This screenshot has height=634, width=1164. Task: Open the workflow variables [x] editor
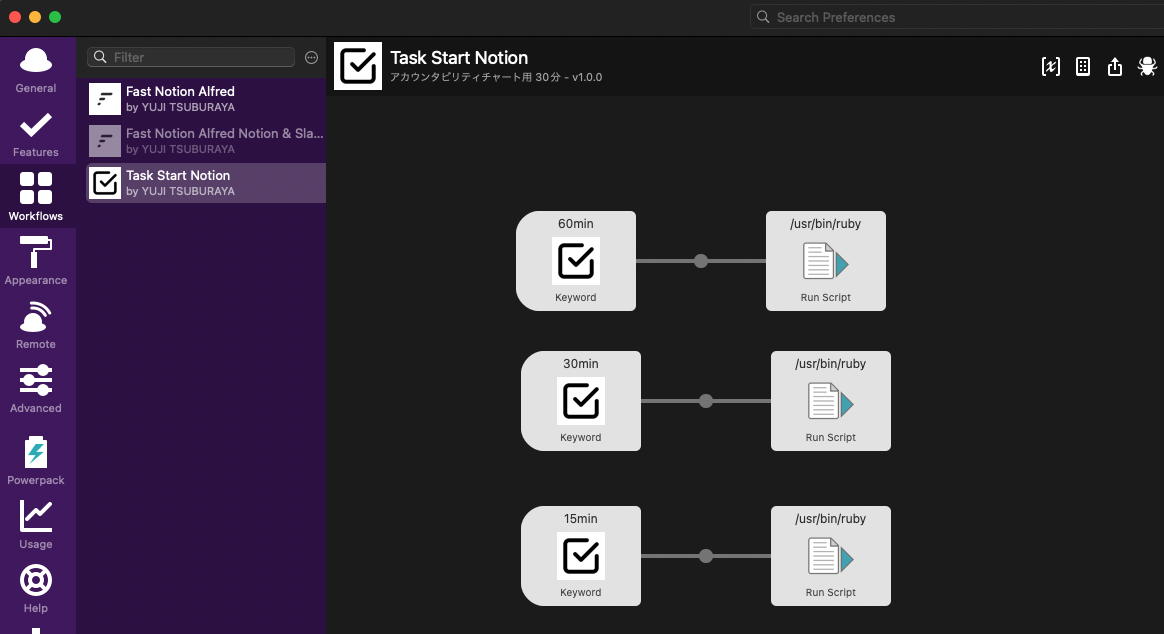tap(1050, 67)
